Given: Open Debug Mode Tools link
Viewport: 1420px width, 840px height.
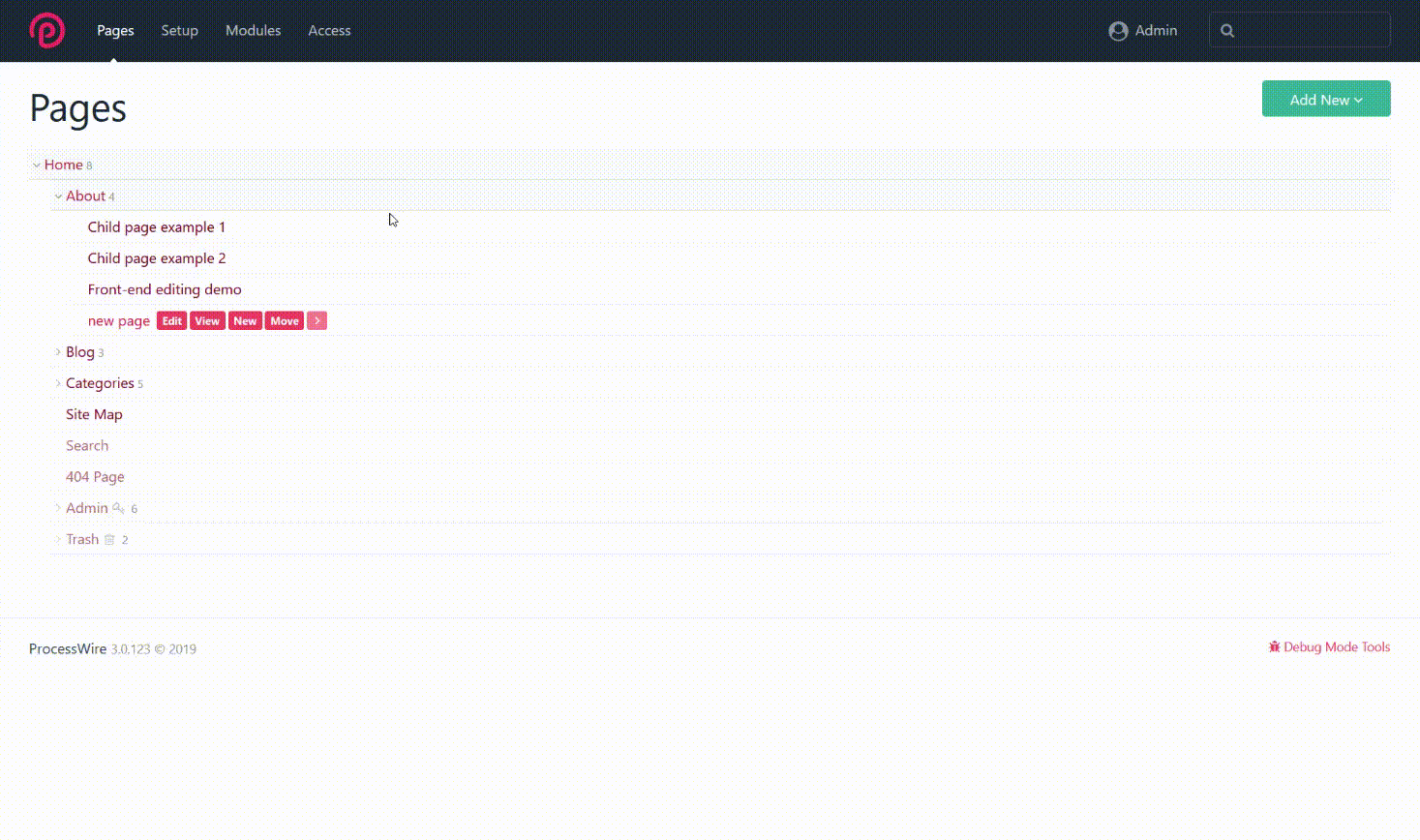Looking at the screenshot, I should coord(1329,646).
